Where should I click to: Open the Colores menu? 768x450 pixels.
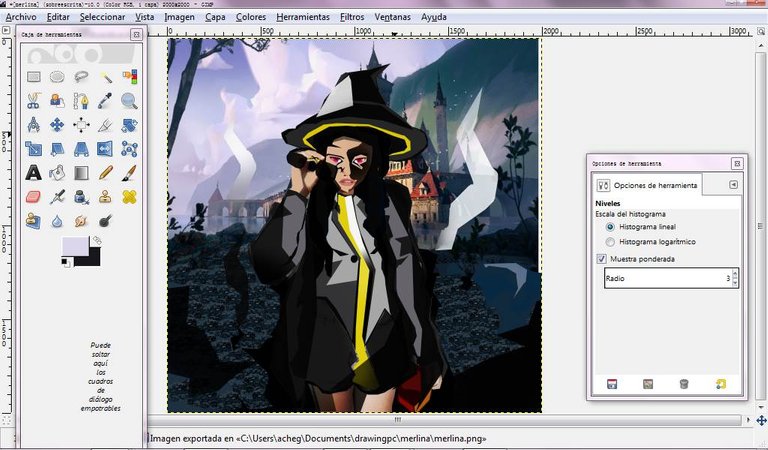tap(251, 17)
